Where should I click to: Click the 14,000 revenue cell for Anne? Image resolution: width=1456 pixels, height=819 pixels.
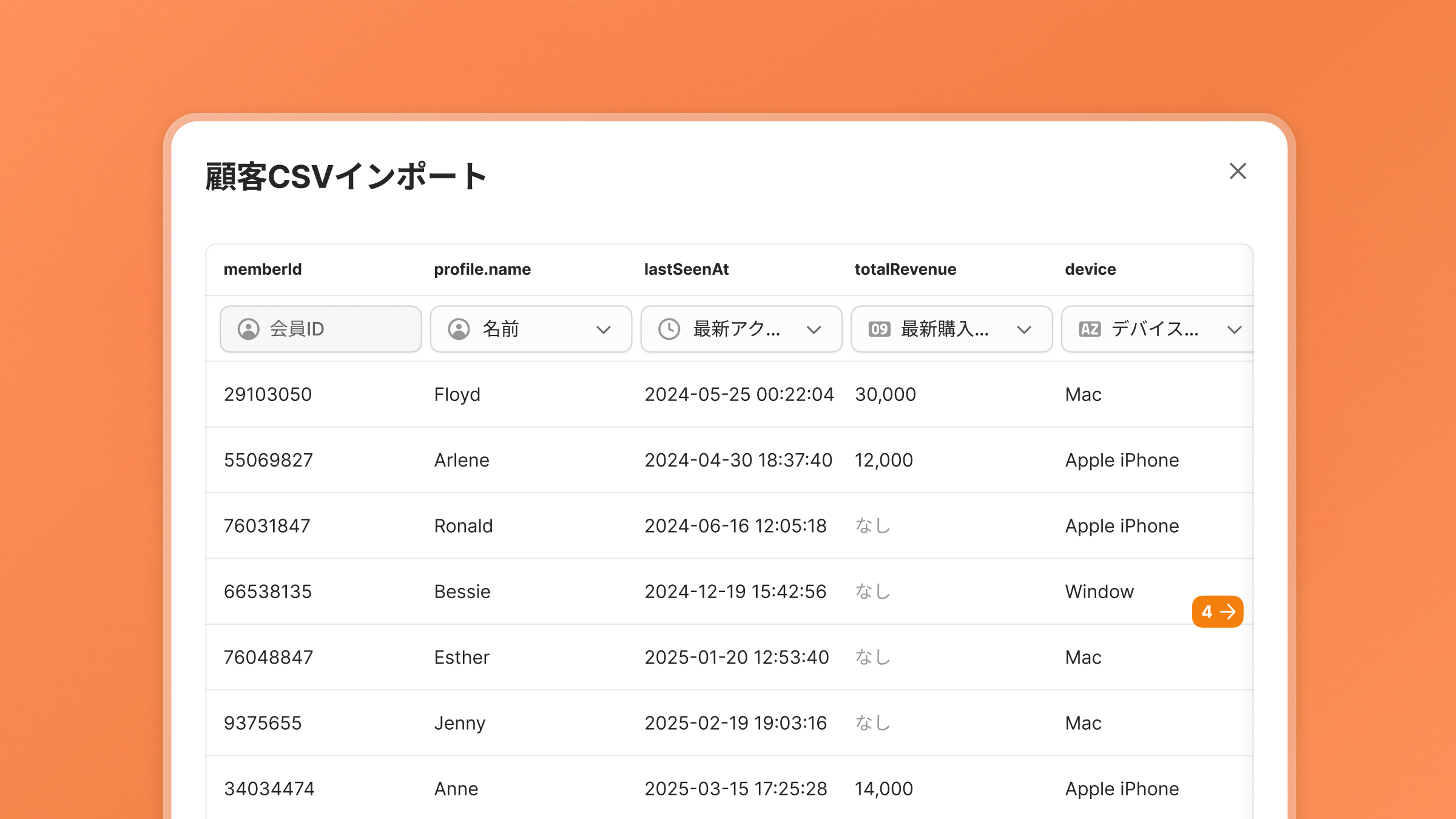coord(883,789)
